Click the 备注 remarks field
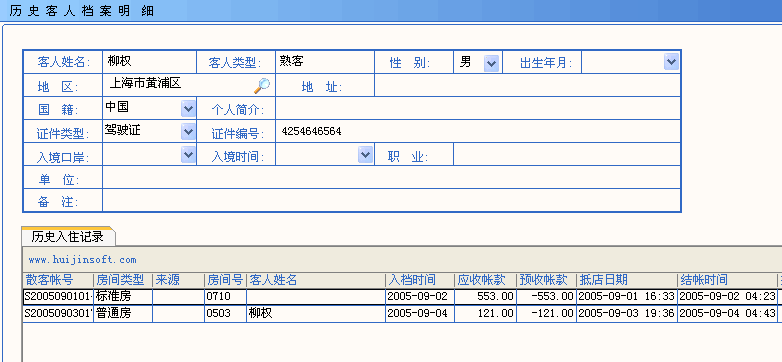782x362 pixels. click(391, 200)
